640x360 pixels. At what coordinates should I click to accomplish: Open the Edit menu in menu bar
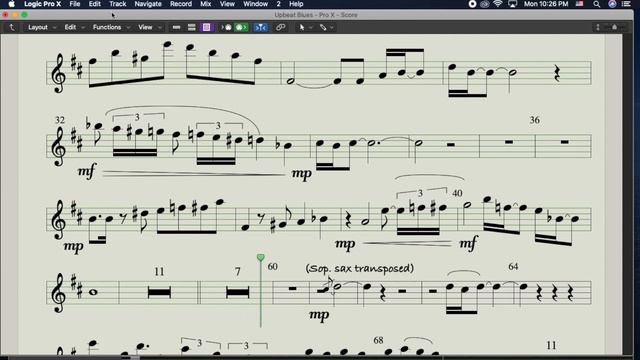pos(95,4)
